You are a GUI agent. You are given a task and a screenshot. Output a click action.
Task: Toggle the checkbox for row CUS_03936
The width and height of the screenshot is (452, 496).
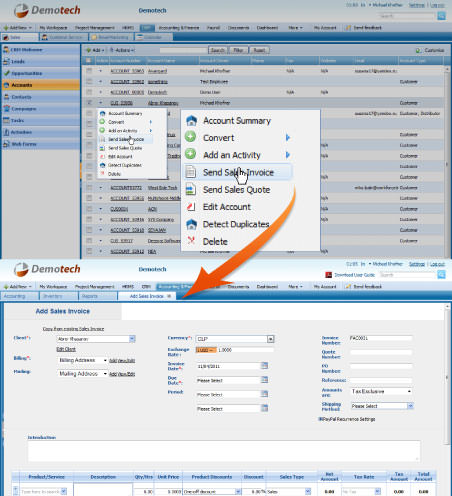pyautogui.click(x=89, y=103)
